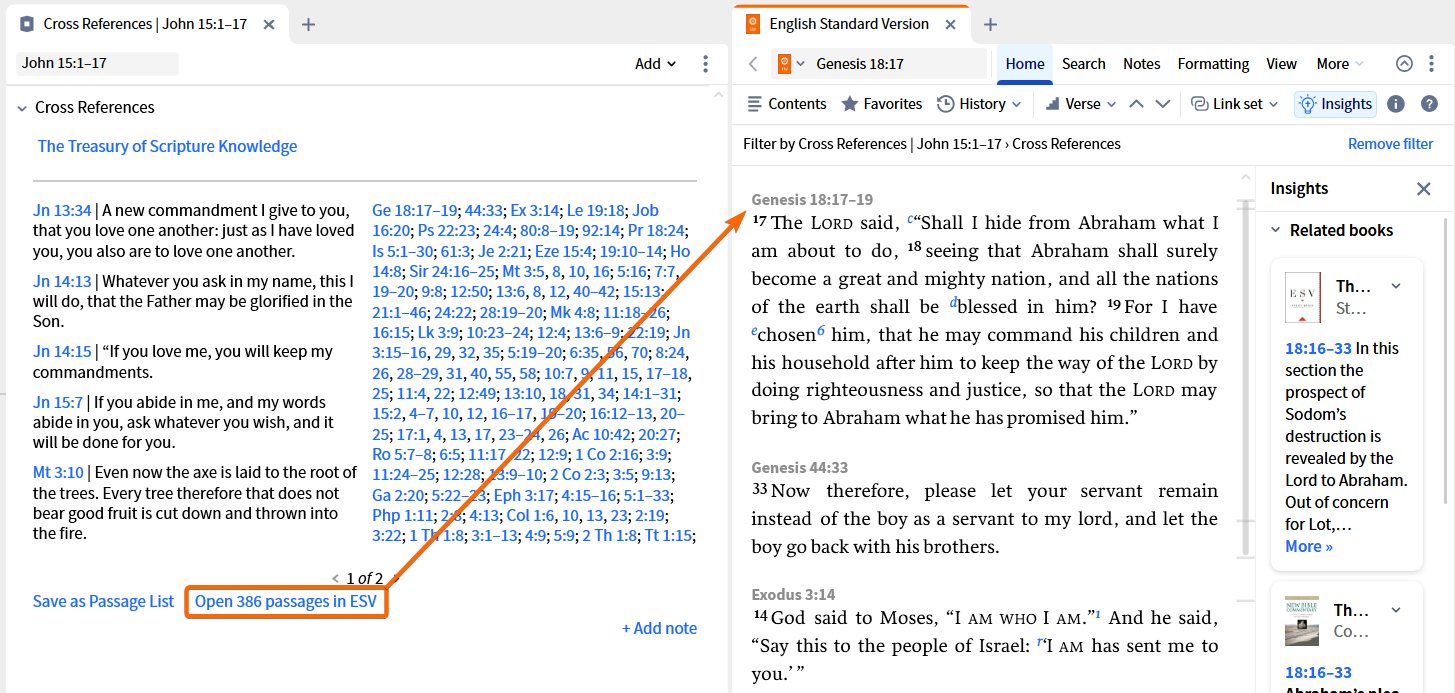Open the Ac 10:42 cross reference
The width and height of the screenshot is (1455, 693).
(601, 434)
